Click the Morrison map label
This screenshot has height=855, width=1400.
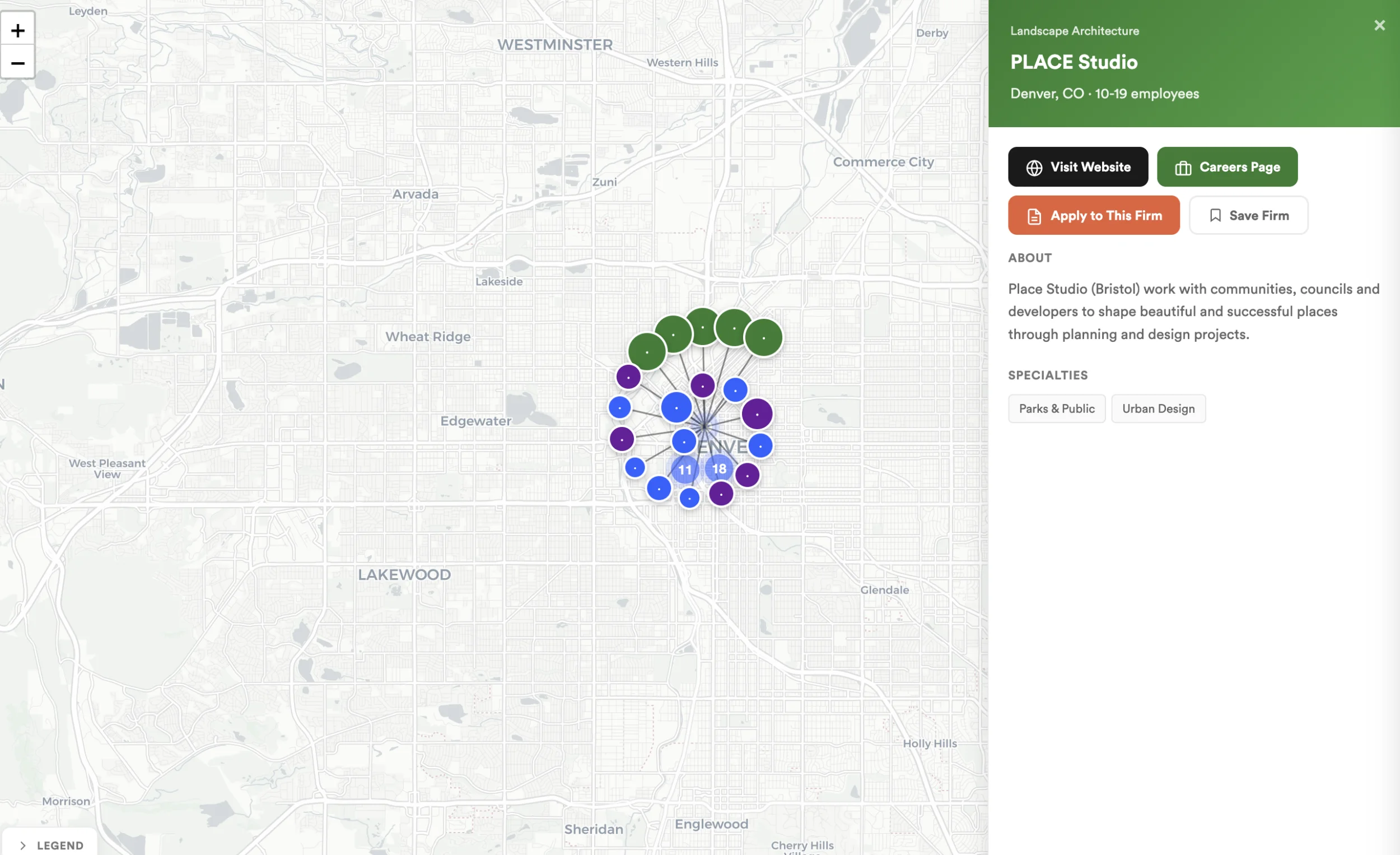pyautogui.click(x=66, y=801)
